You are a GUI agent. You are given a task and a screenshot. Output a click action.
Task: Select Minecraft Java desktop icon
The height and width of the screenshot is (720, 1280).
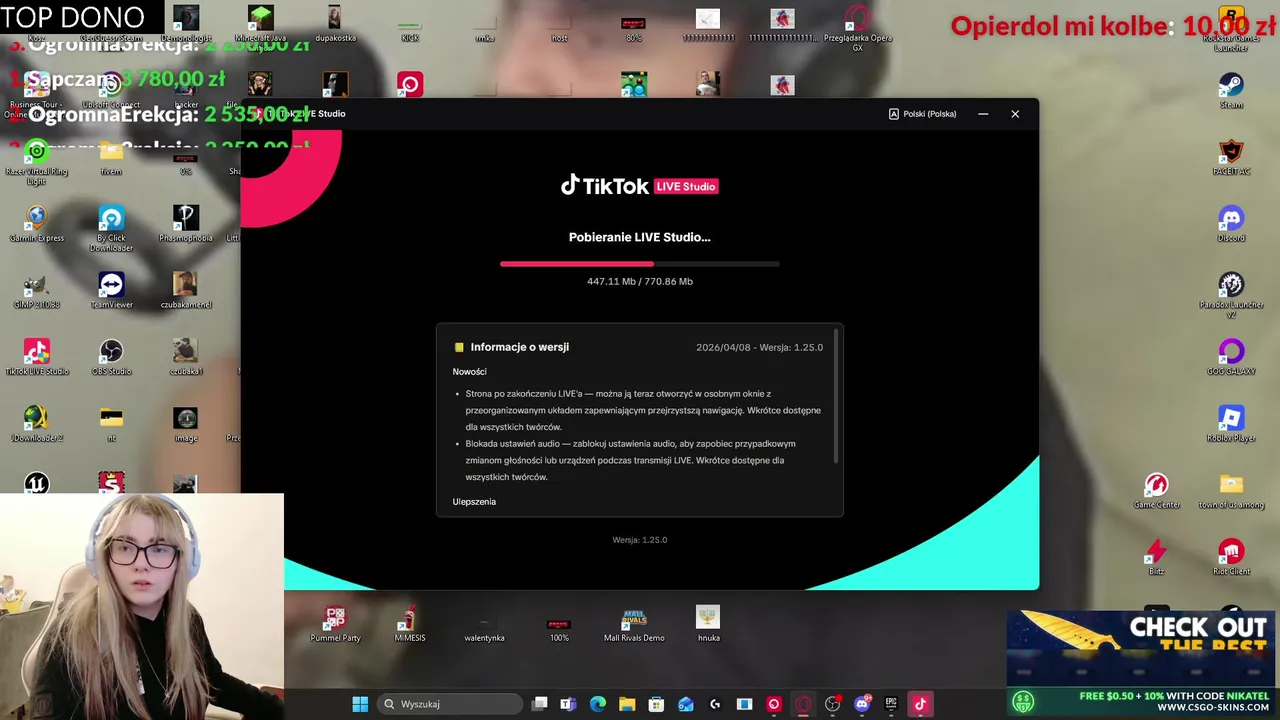260,24
